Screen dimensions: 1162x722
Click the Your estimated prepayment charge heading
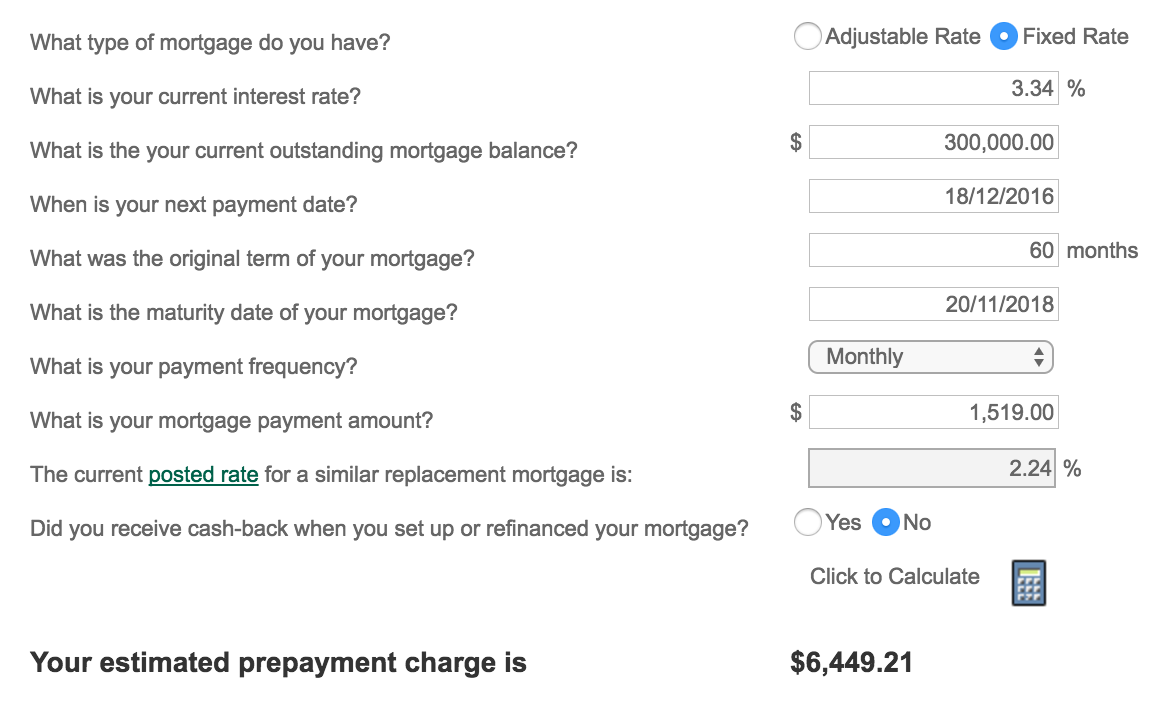(x=278, y=663)
